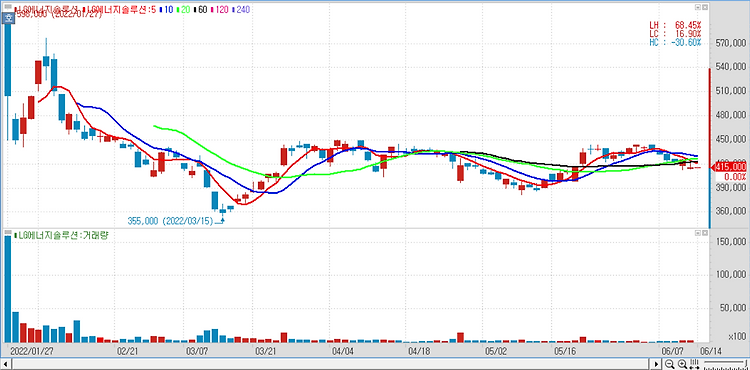Screen dimensions: 750x370
Task: Click the 540,000 price axis label
Action: pos(731,67)
